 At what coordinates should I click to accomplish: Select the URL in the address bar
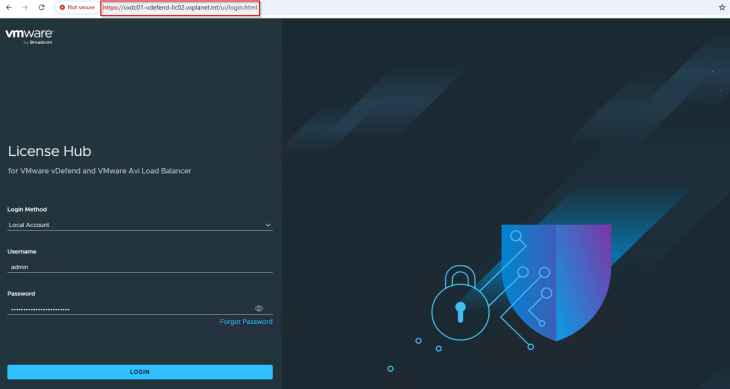click(x=180, y=8)
